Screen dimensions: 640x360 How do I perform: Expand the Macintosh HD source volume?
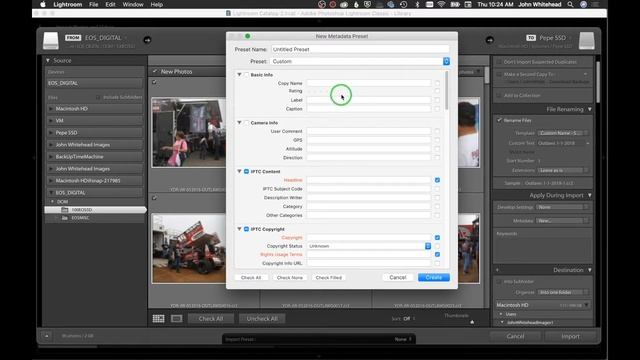pyautogui.click(x=51, y=109)
